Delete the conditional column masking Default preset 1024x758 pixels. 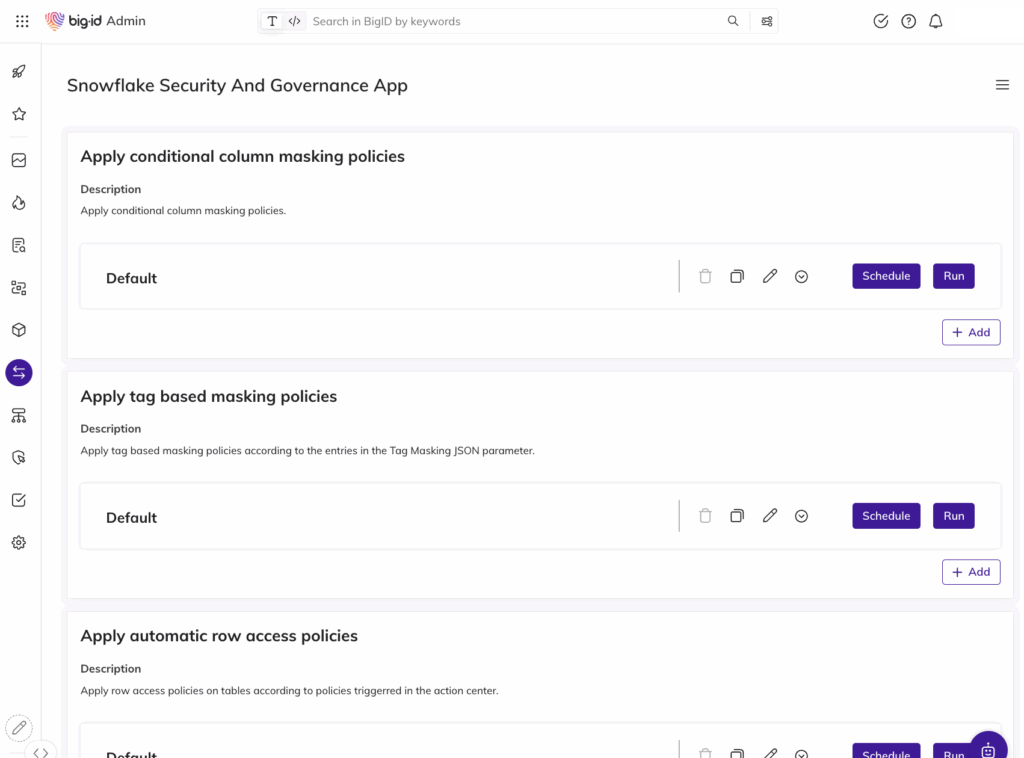coord(705,276)
